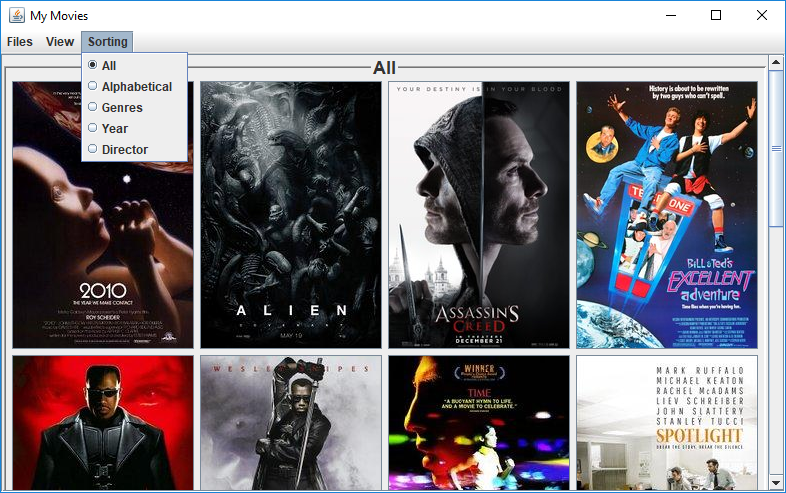Screen dimensions: 786x493
Task: Click the scrollbar down arrow
Action: click(775, 483)
